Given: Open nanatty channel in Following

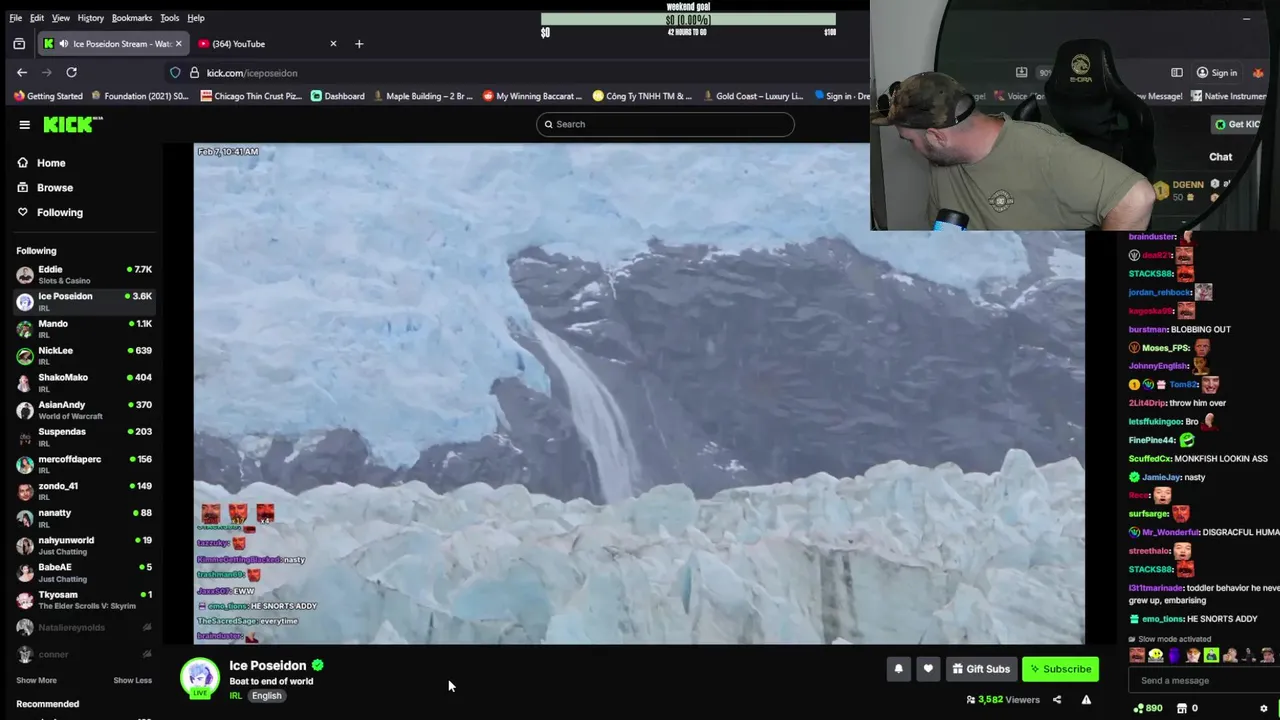Looking at the screenshot, I should pos(84,518).
